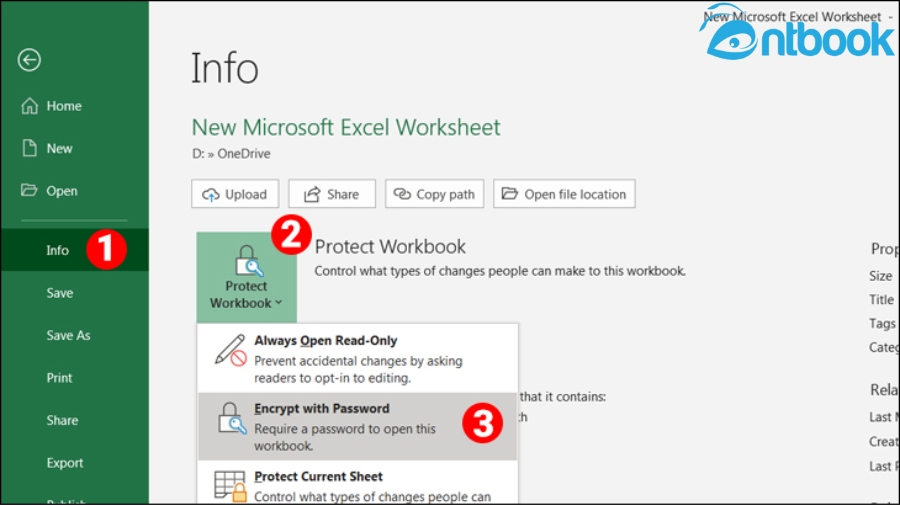The image size is (900, 506).
Task: Click the Open file location button
Action: [x=564, y=194]
